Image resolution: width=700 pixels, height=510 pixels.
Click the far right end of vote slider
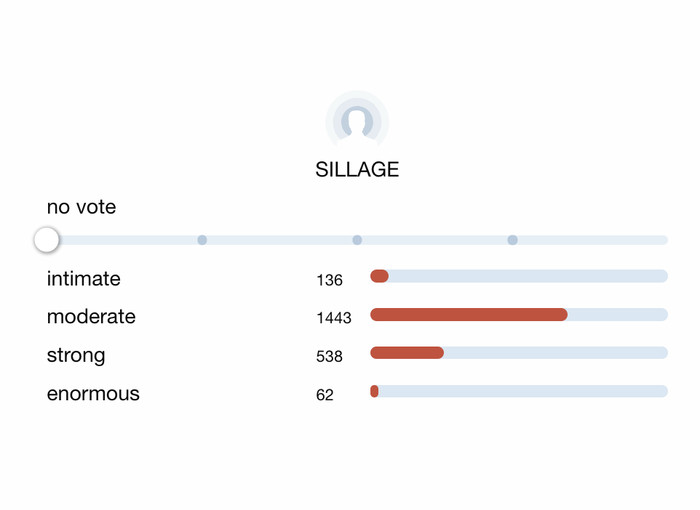click(x=664, y=240)
